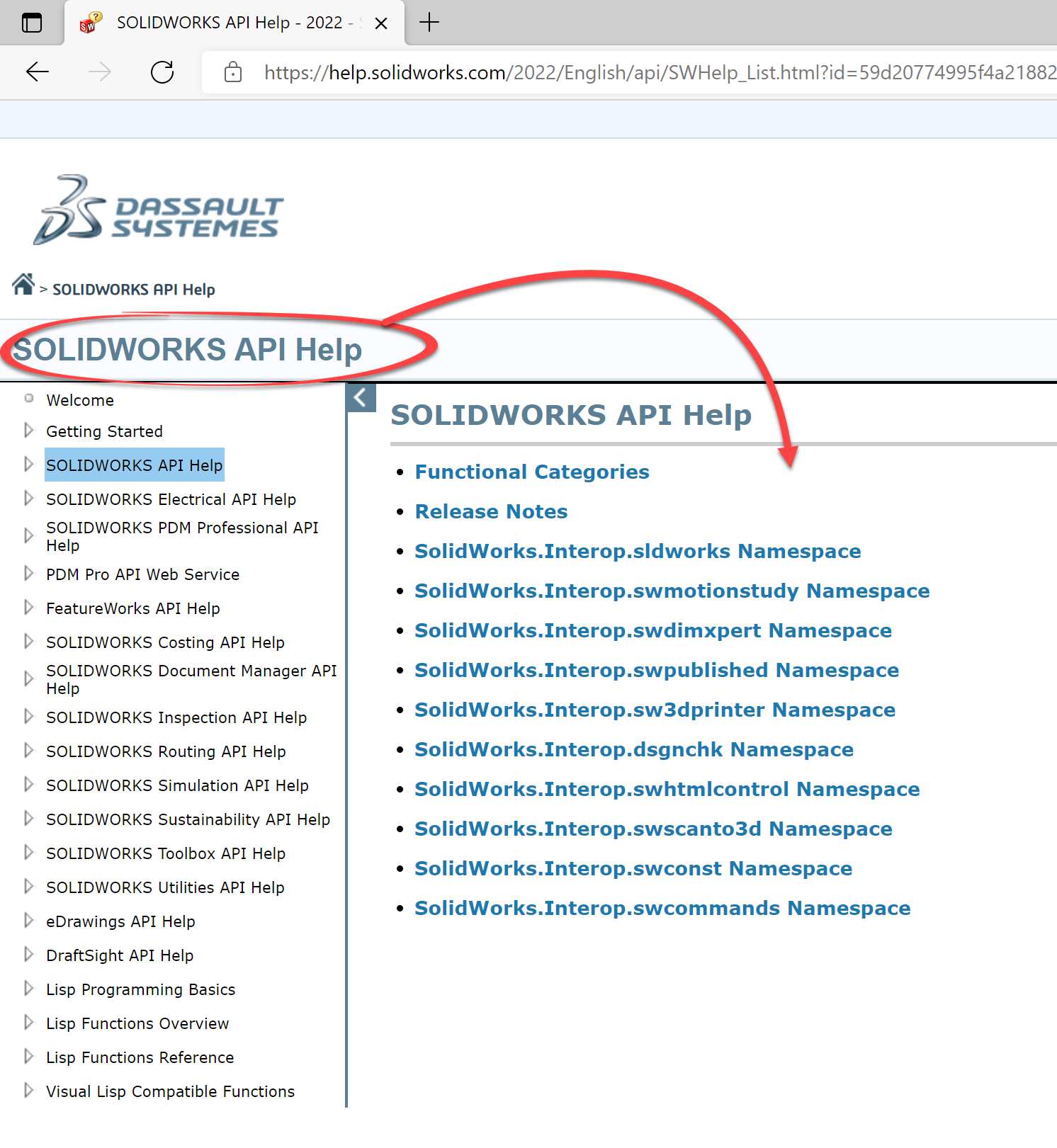Expand SOLIDWORKS Inspection API Help arrow
1057x1148 pixels.
coord(28,716)
